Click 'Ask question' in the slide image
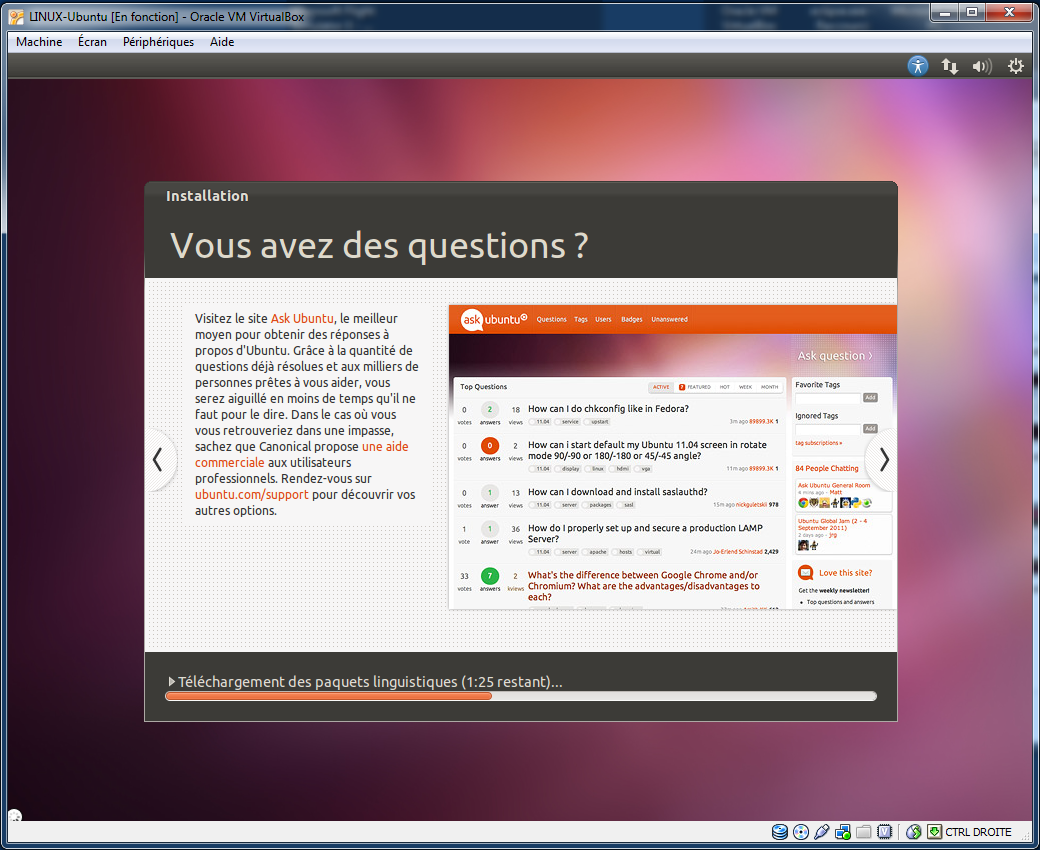 (x=834, y=356)
